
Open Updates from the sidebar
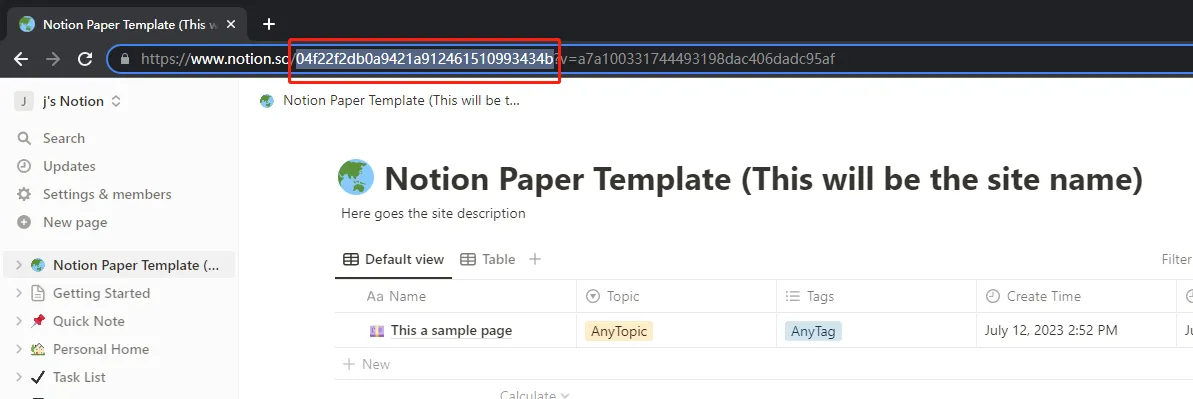point(69,166)
